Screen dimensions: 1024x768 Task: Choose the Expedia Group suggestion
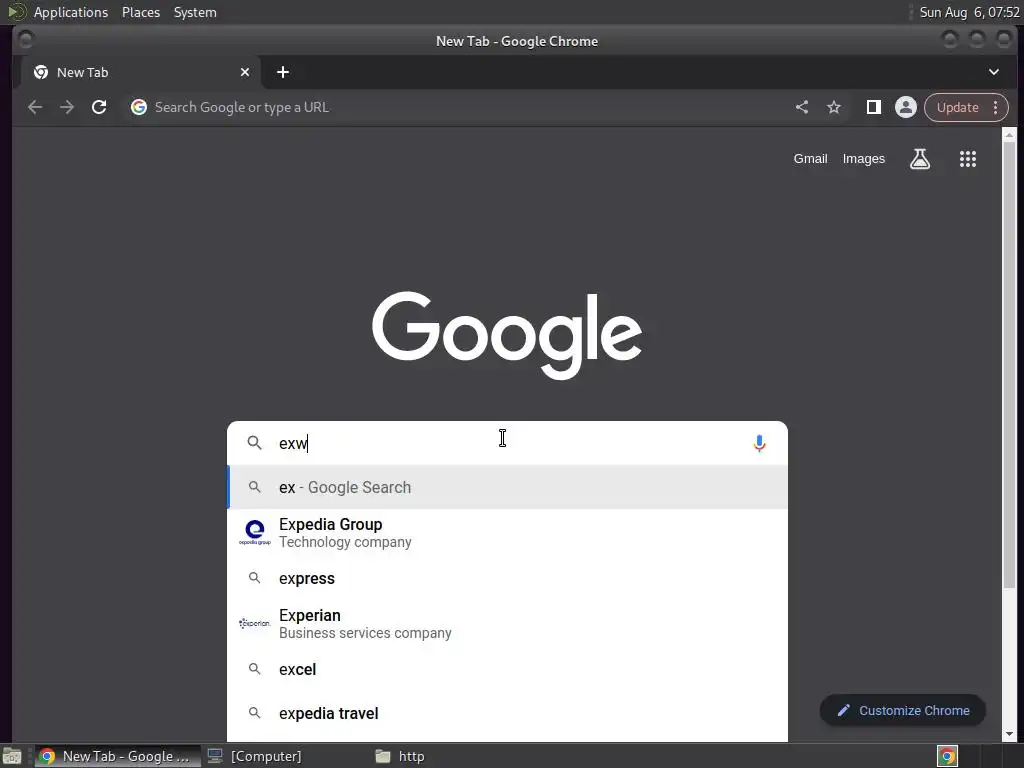pos(507,532)
